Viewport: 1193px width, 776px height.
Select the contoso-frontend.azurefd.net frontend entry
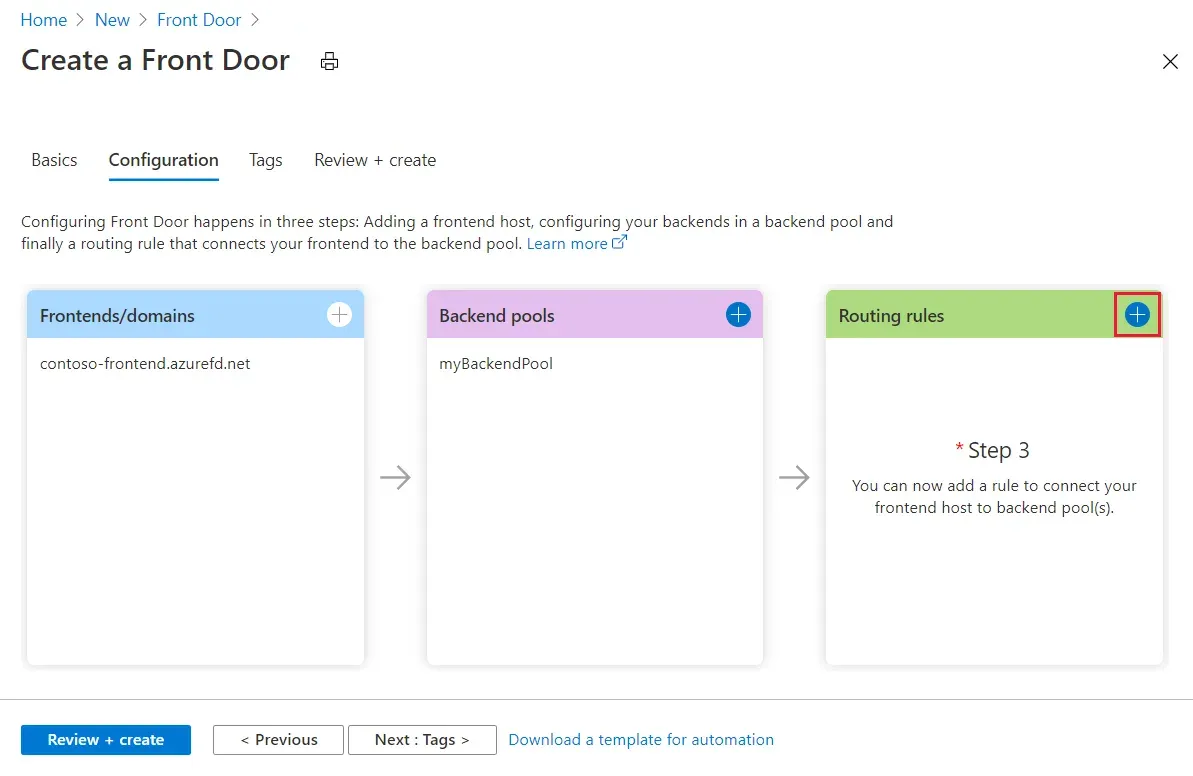click(x=145, y=363)
